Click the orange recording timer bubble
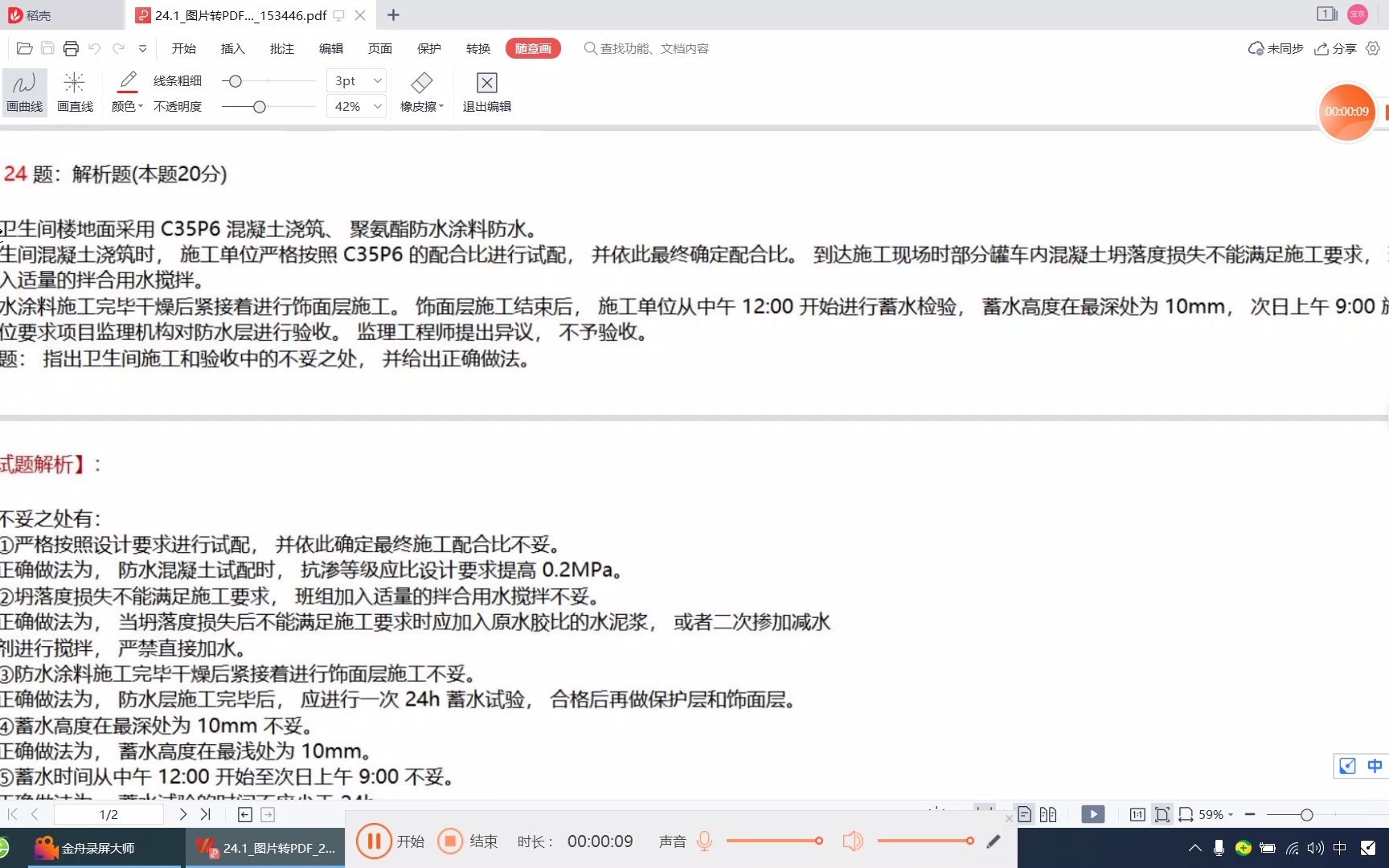The width and height of the screenshot is (1389, 868). pos(1347,112)
